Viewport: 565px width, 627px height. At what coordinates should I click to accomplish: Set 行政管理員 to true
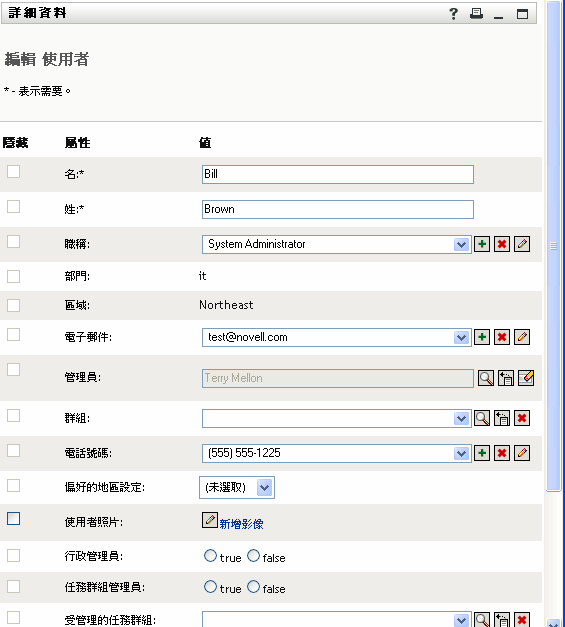(x=210, y=556)
